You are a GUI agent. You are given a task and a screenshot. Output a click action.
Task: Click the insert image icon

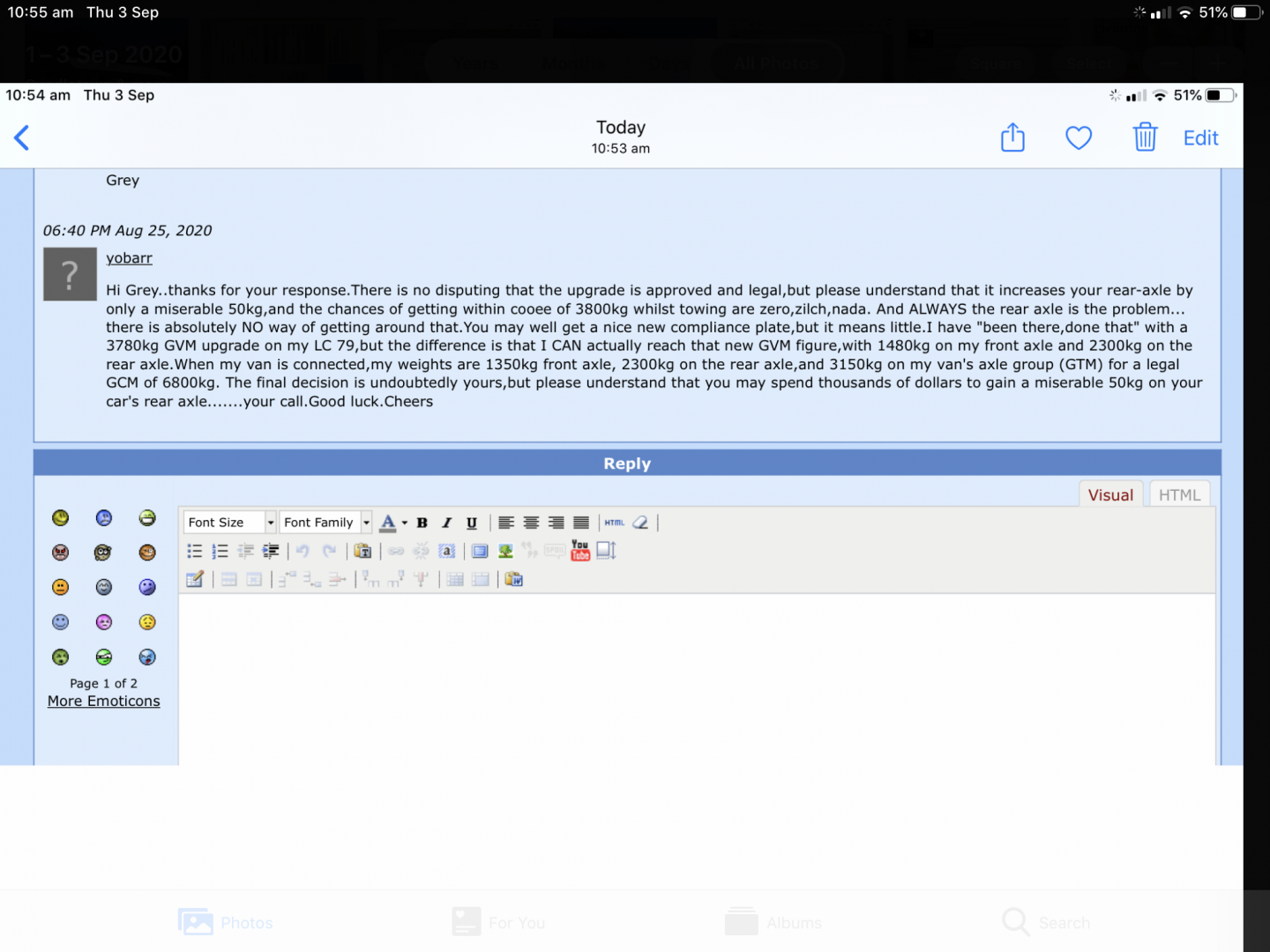pyautogui.click(x=505, y=551)
